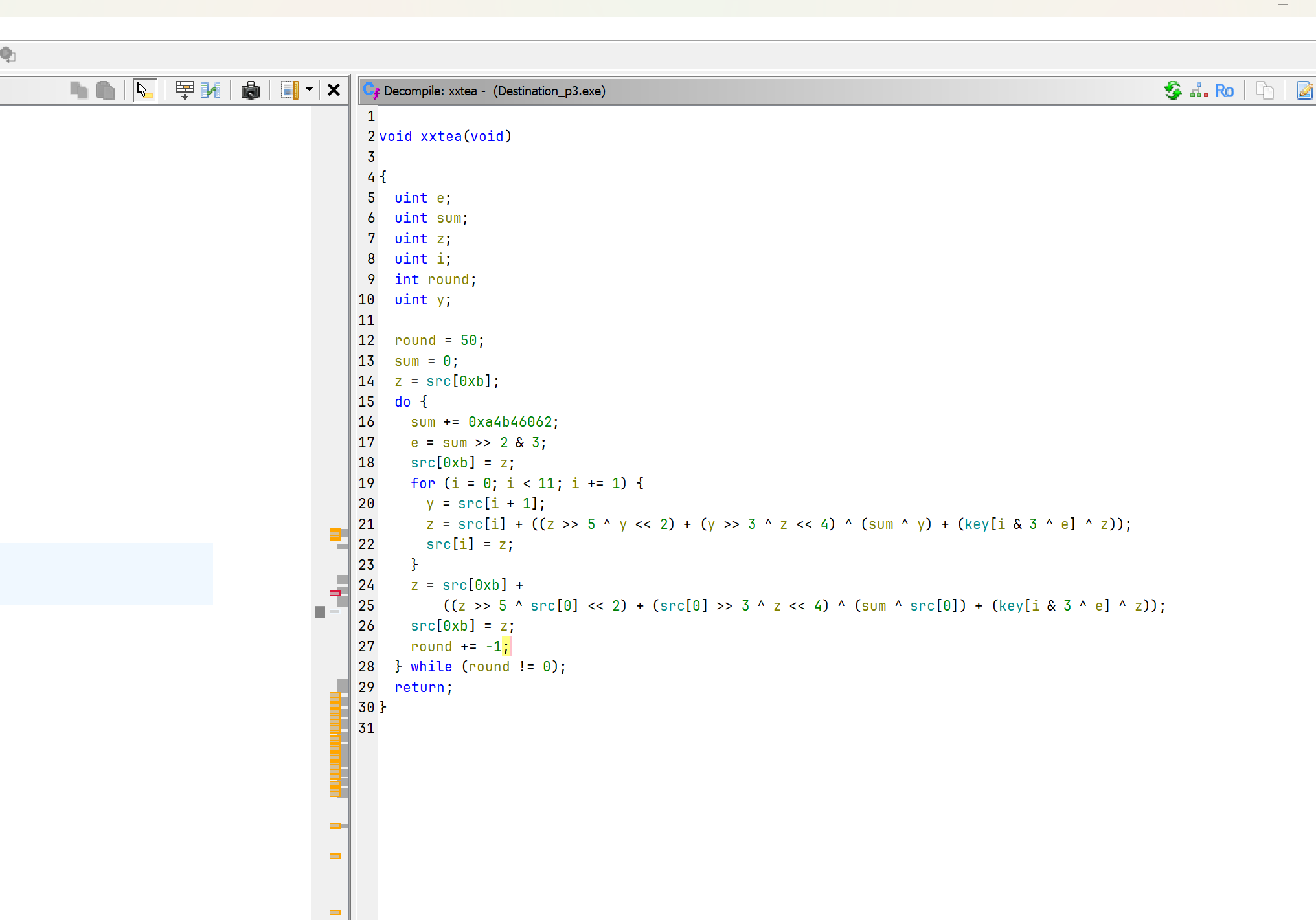The width and height of the screenshot is (1316, 920).
Task: Expand the toolbar display options menu
Action: (309, 91)
